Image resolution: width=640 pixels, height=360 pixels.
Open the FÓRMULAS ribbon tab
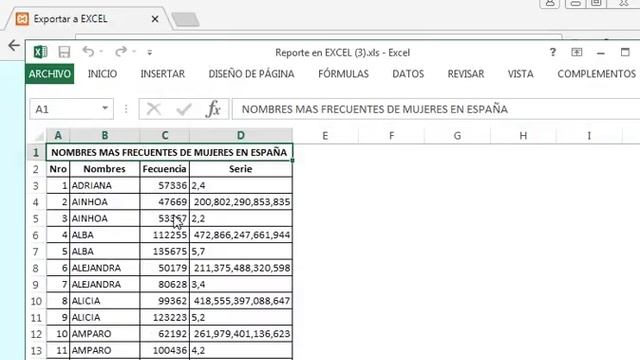click(x=343, y=74)
